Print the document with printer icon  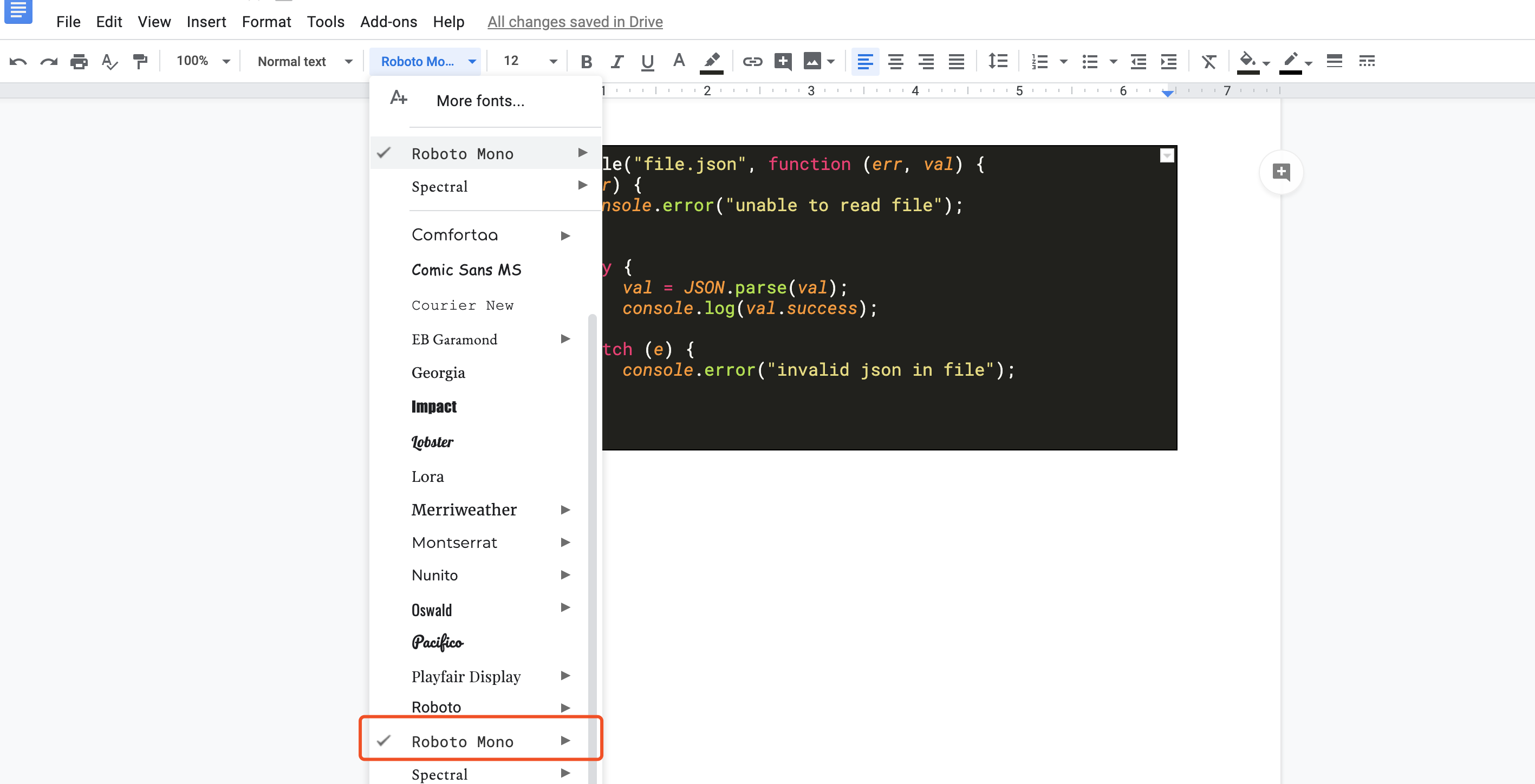(x=79, y=61)
